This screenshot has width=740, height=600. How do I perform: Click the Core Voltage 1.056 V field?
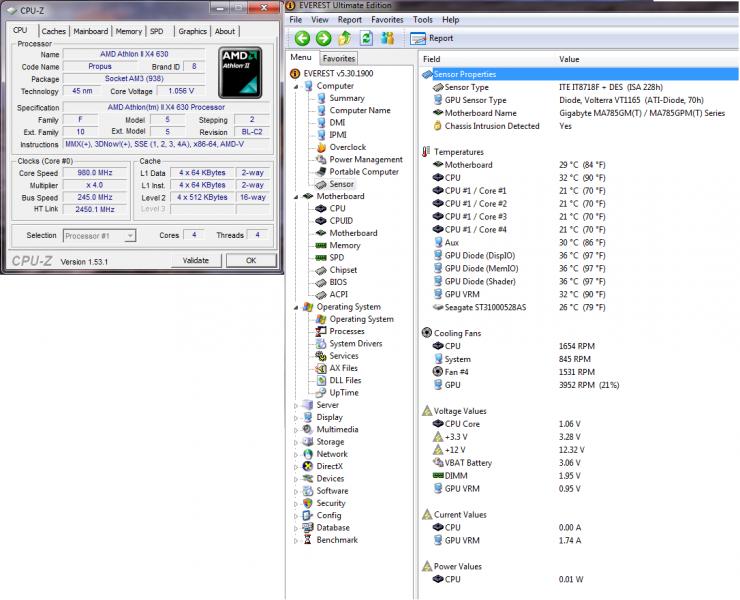point(181,91)
